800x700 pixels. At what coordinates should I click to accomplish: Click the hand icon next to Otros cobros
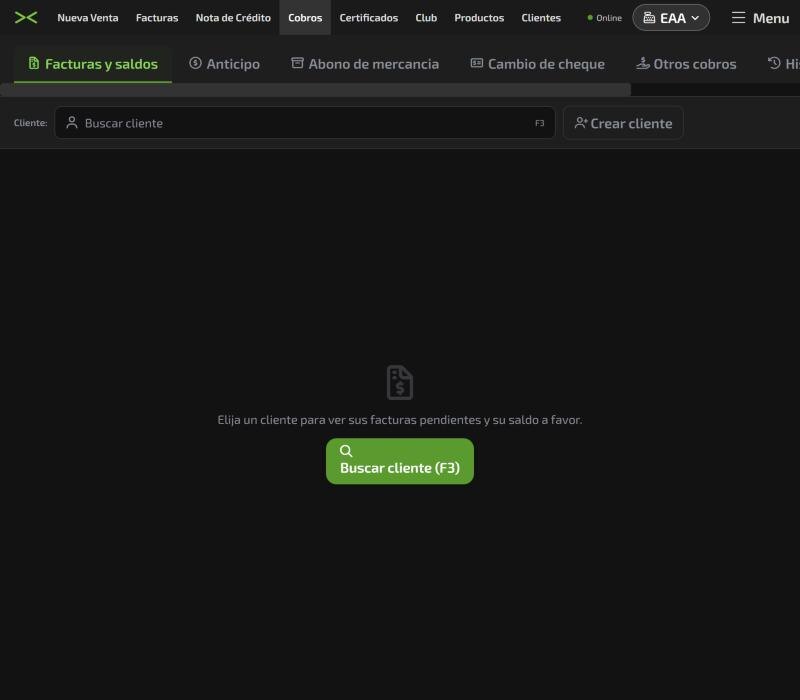point(642,63)
